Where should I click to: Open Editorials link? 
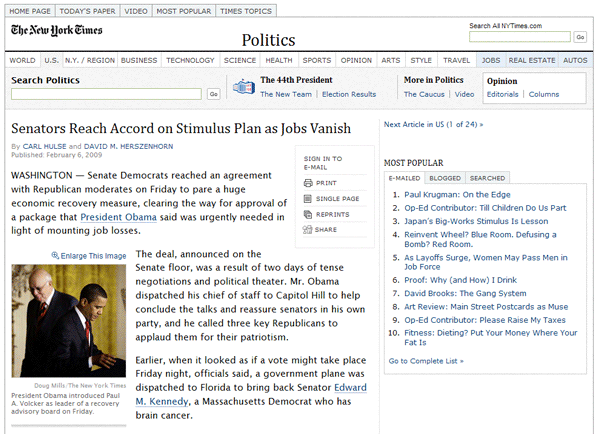coord(502,94)
